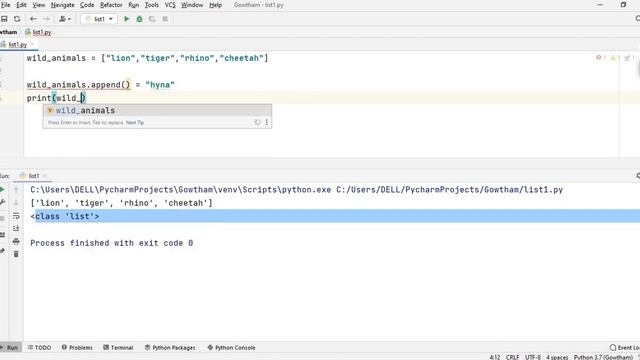Click the red error indicator in editor corner

tap(600, 58)
